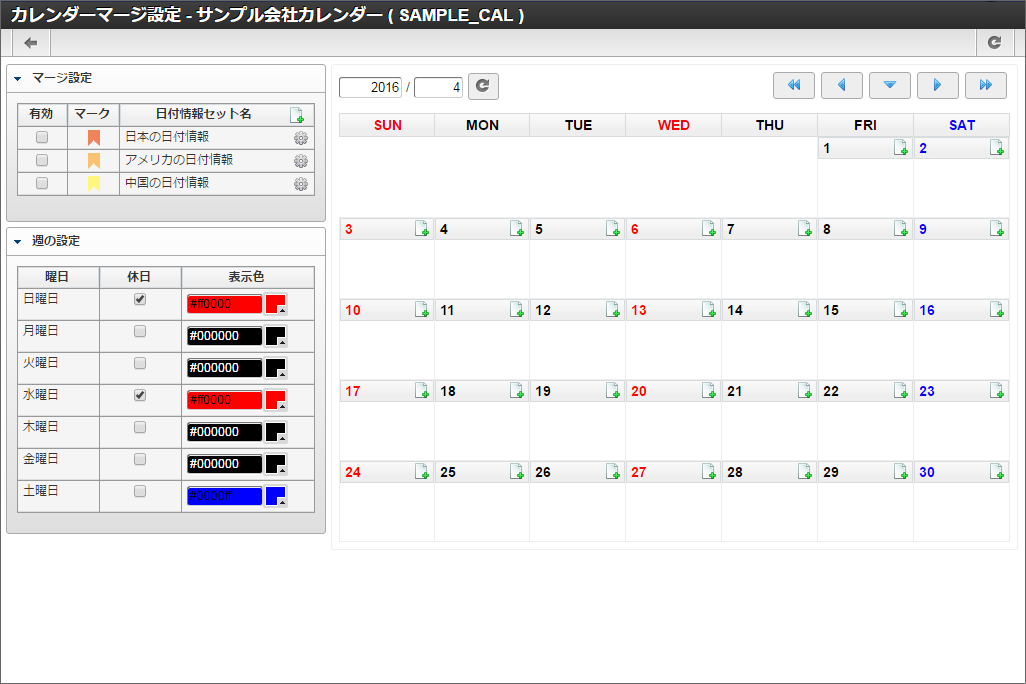1026x684 pixels.
Task: Mark 土曜日 as holiday
Action: coord(139,491)
